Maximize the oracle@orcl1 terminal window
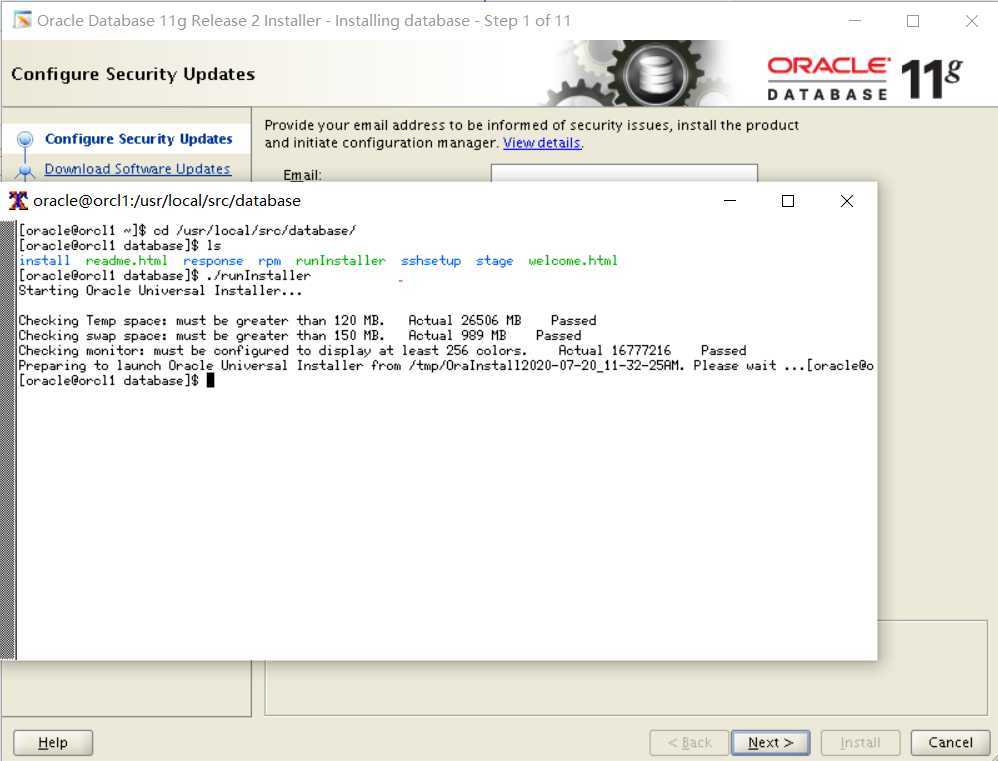This screenshot has height=761, width=998. pyautogui.click(x=787, y=201)
